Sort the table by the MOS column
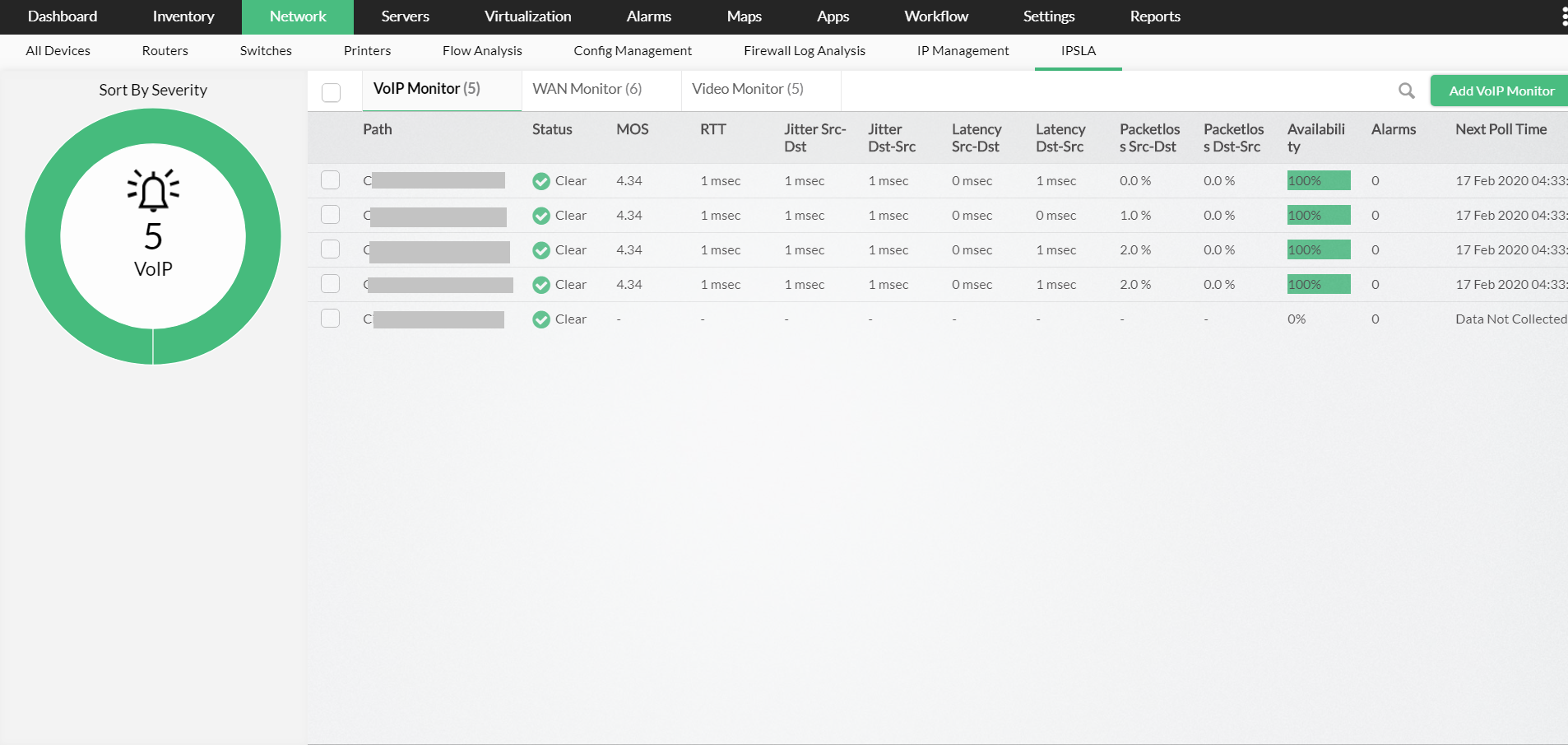Image resolution: width=1568 pixels, height=745 pixels. [x=633, y=129]
